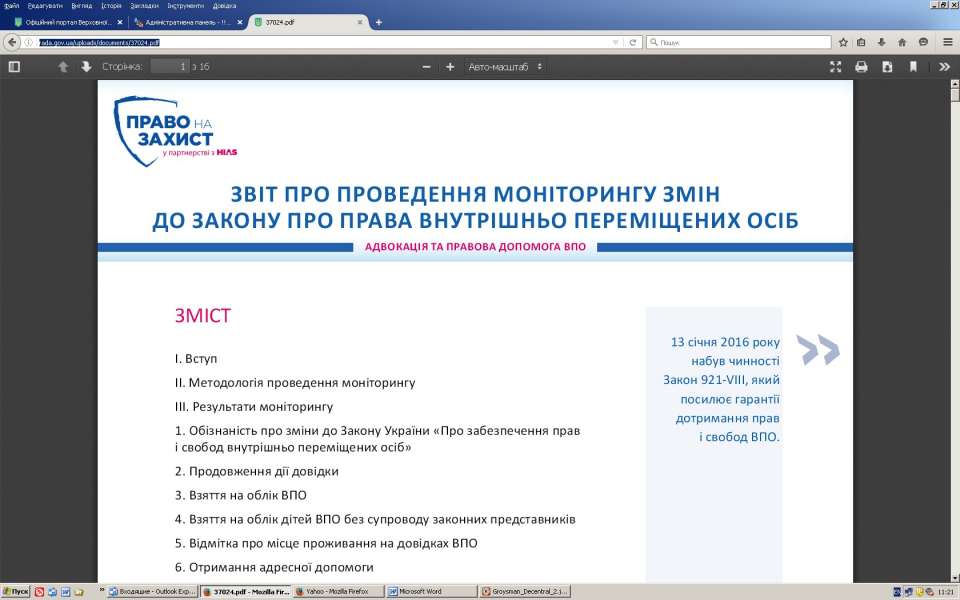Viewport: 960px width, 600px height.
Task: Bookmark this page with the star
Action: [x=843, y=43]
